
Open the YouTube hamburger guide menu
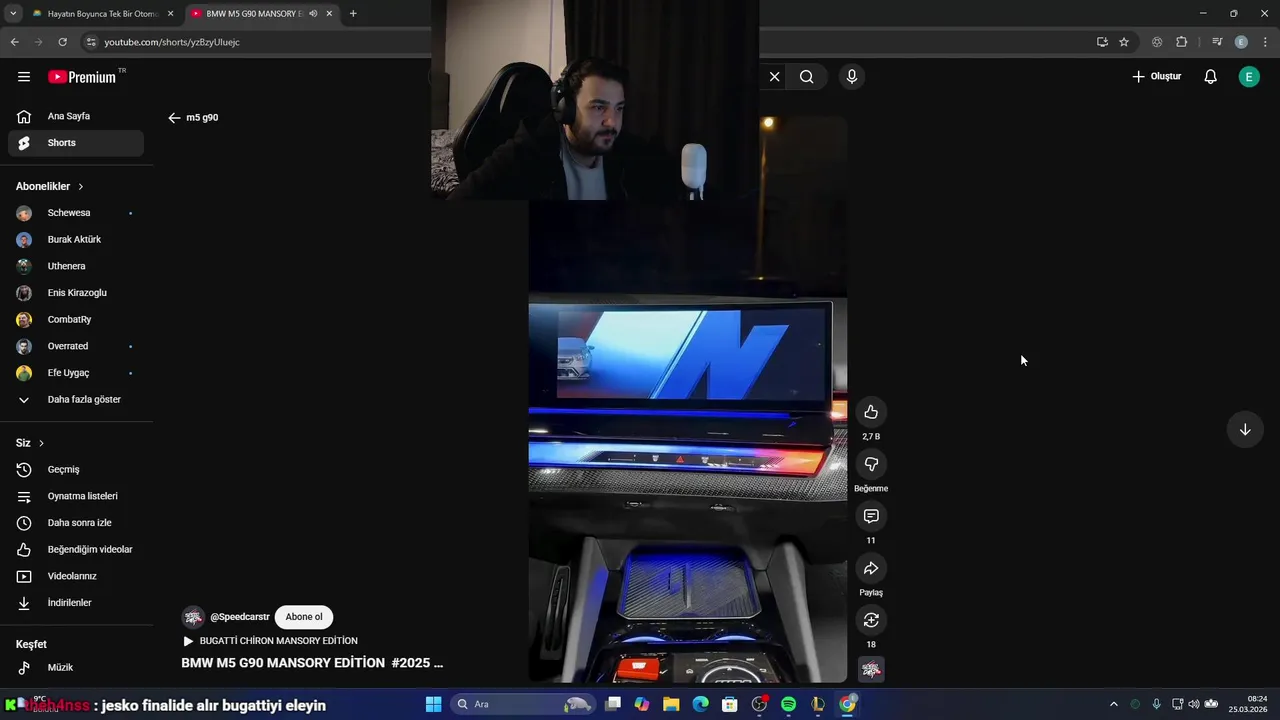click(x=24, y=77)
